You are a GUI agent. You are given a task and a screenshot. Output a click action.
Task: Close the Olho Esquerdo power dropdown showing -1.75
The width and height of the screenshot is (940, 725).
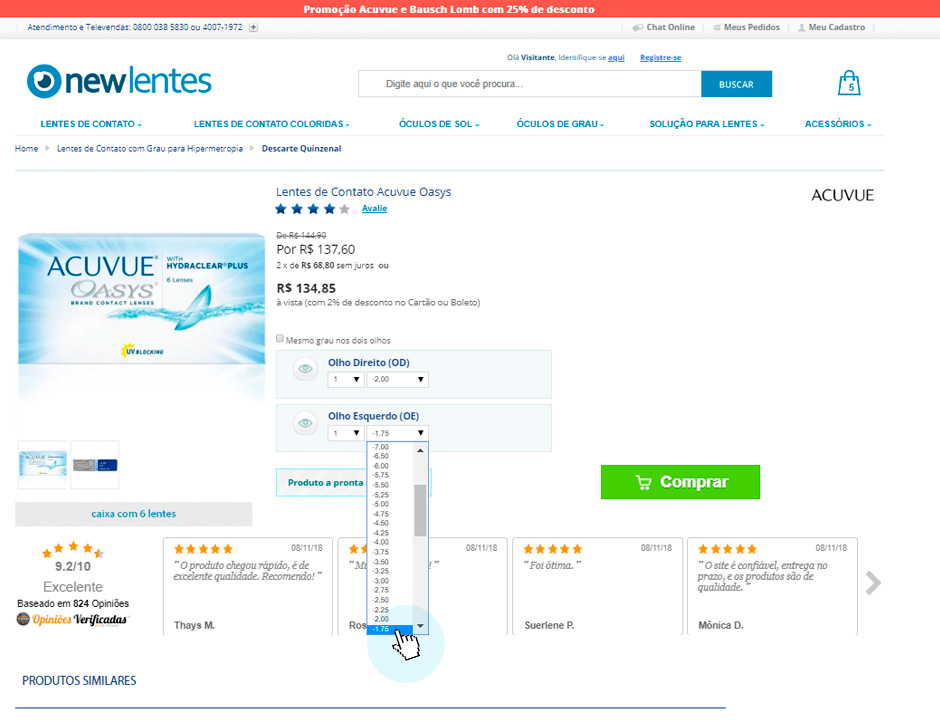(397, 433)
